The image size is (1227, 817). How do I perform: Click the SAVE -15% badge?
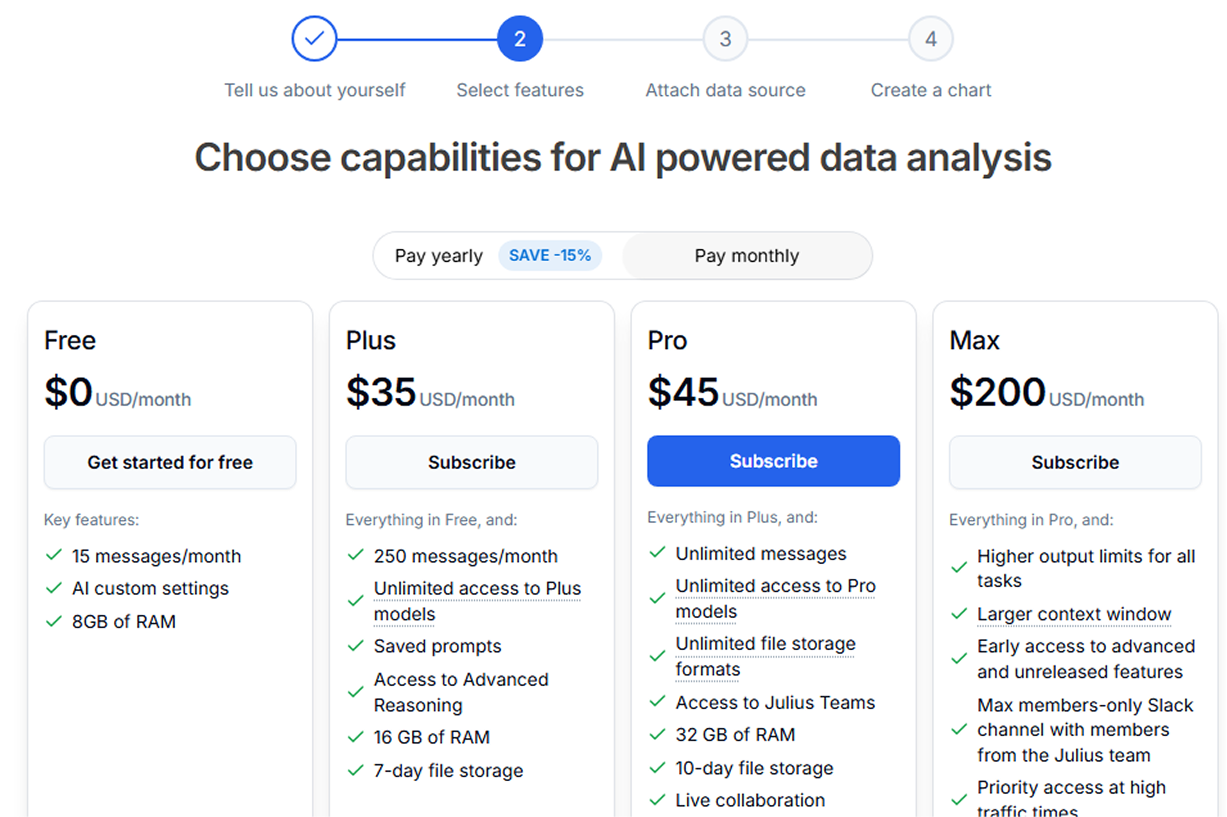point(549,256)
